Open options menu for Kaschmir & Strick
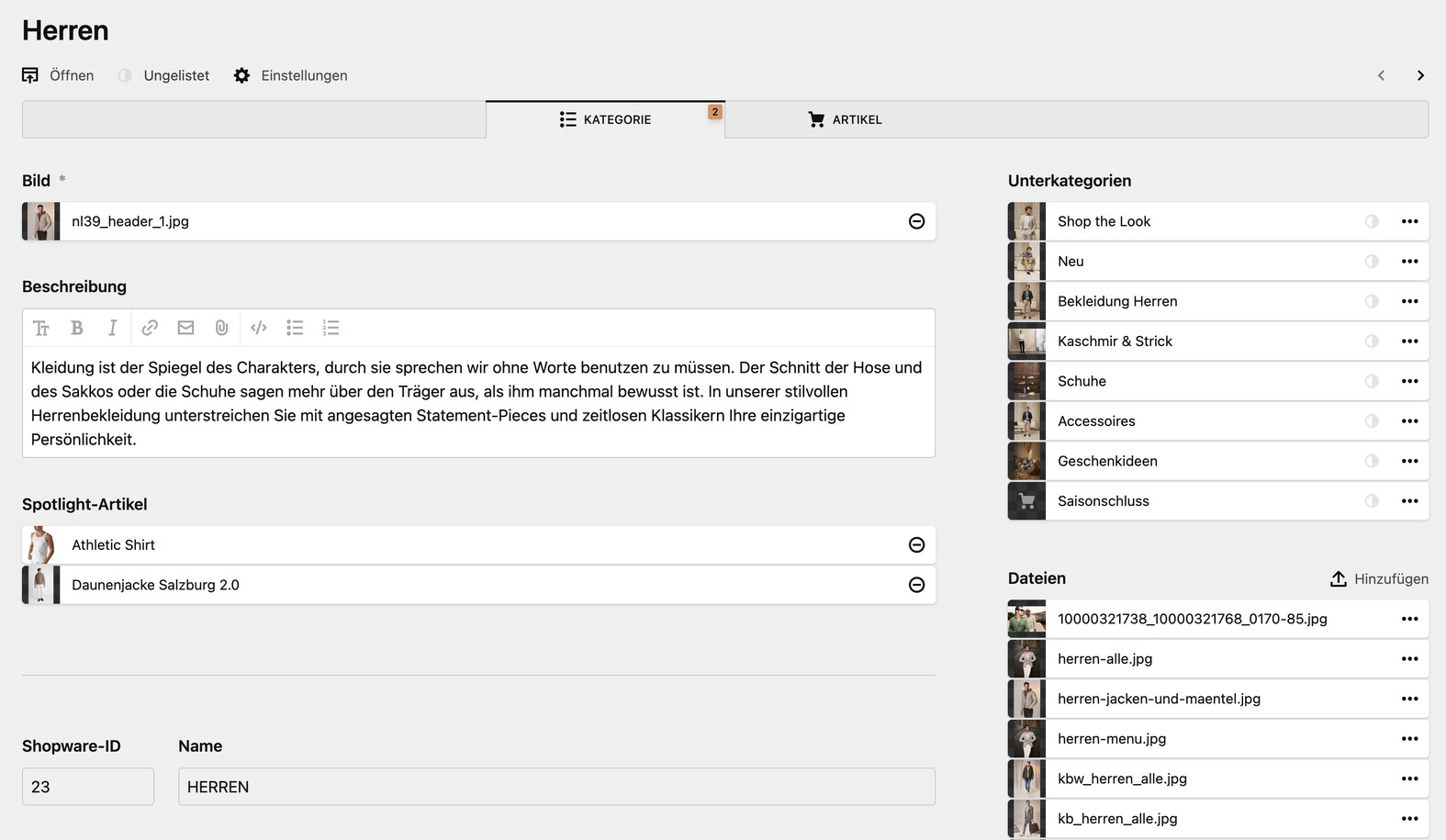1446x840 pixels. tap(1409, 342)
